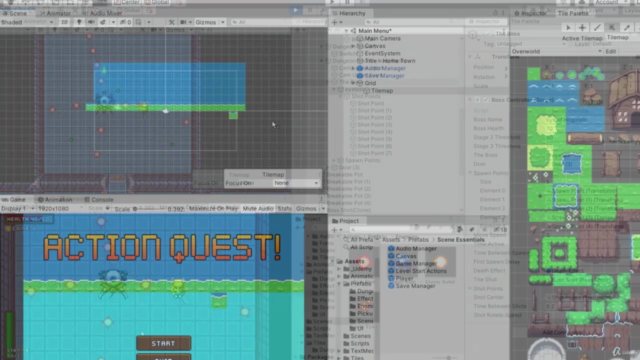
Task: Switch to the Animator tab
Action: click(x=55, y=13)
